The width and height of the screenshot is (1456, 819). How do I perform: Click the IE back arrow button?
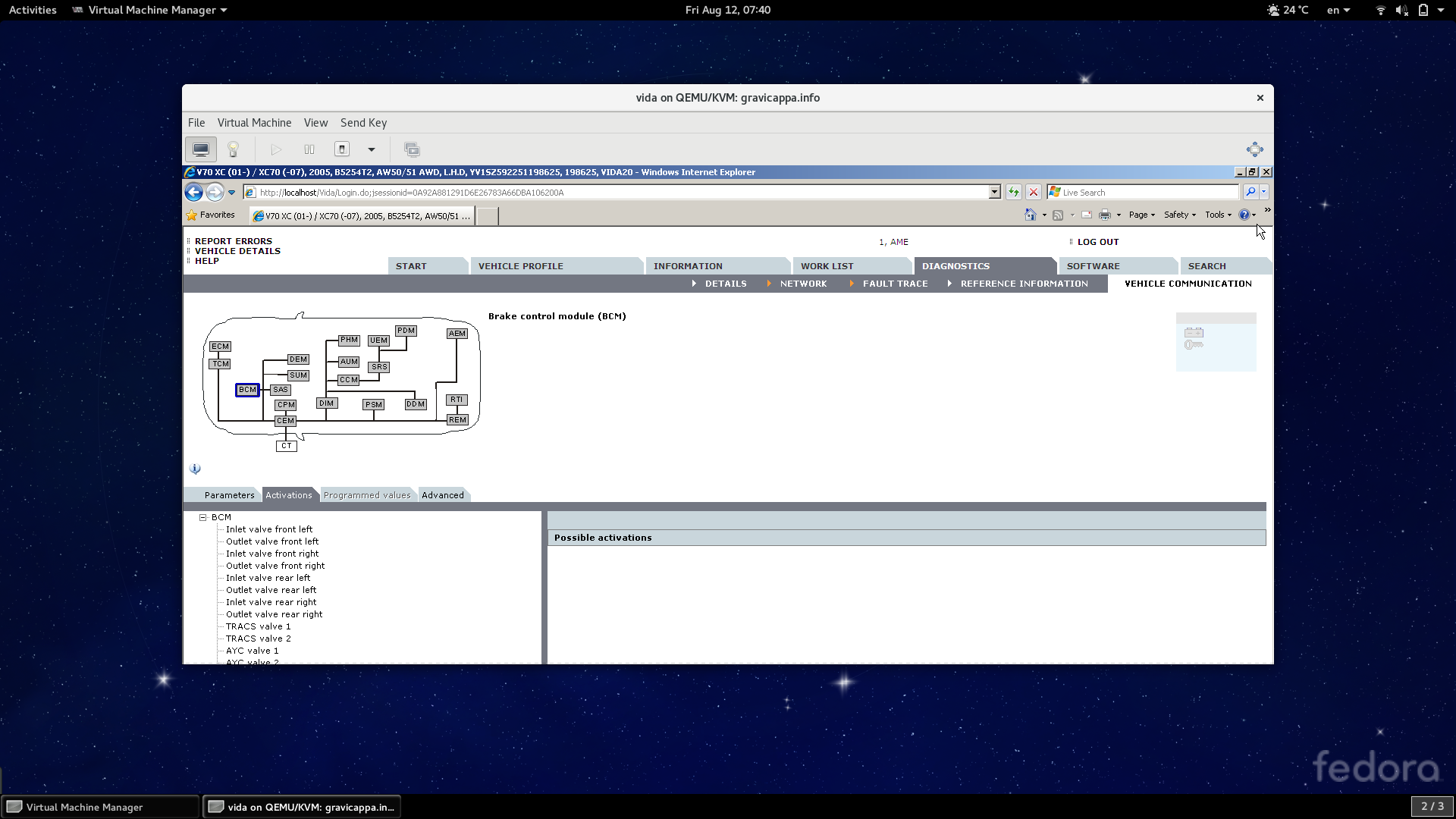click(194, 193)
